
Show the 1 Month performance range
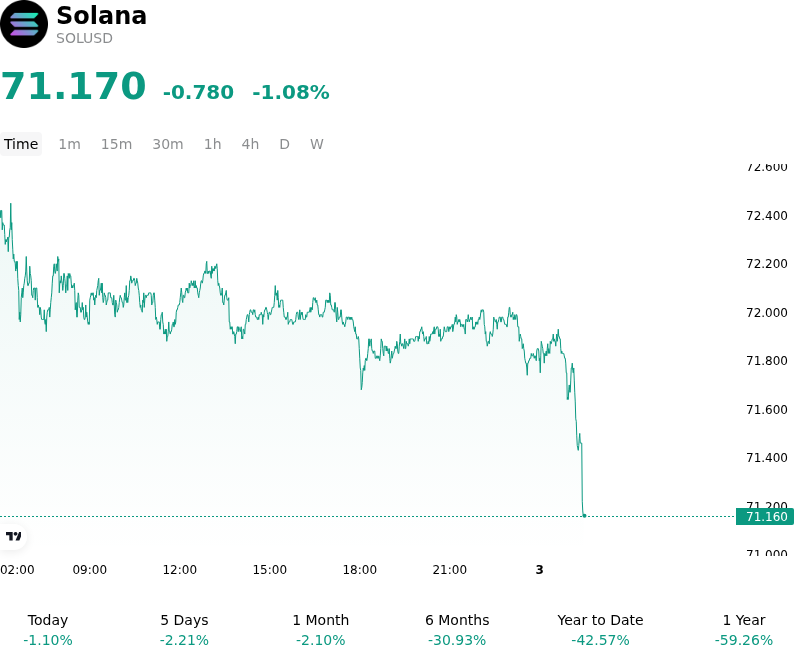[x=320, y=630]
